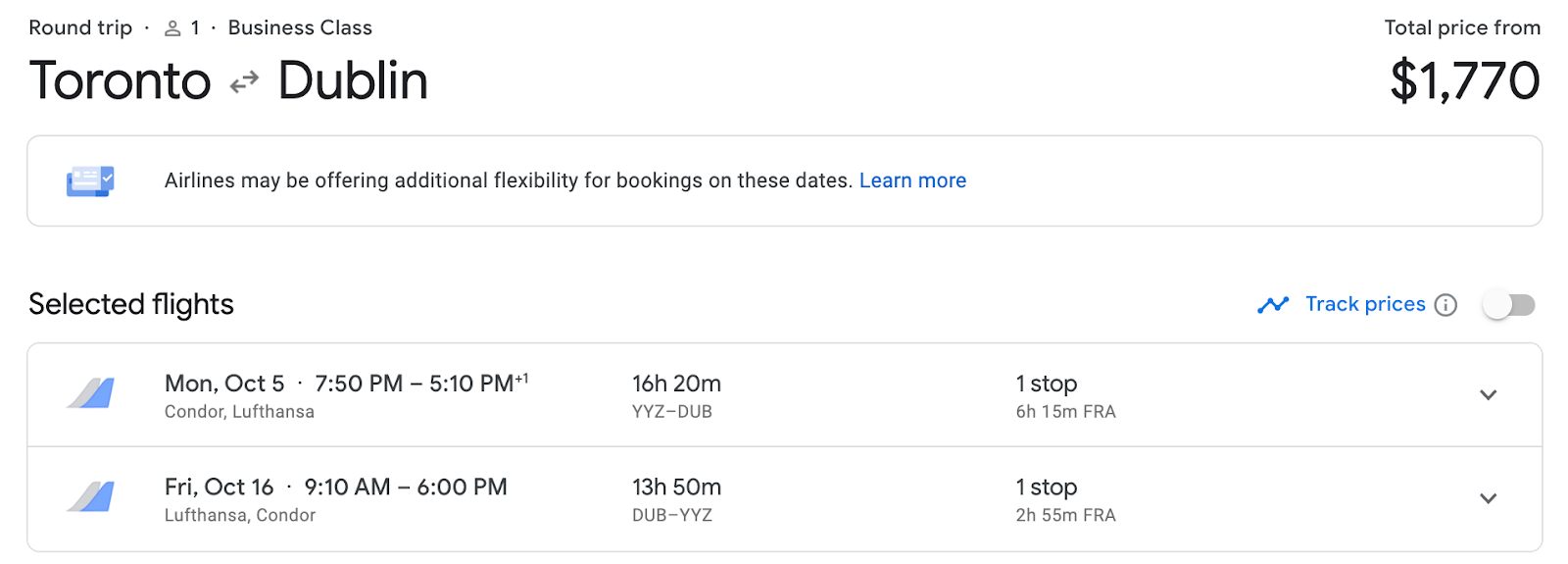Click the round-trip swap arrows icon
The image size is (1568, 564).
[x=244, y=82]
